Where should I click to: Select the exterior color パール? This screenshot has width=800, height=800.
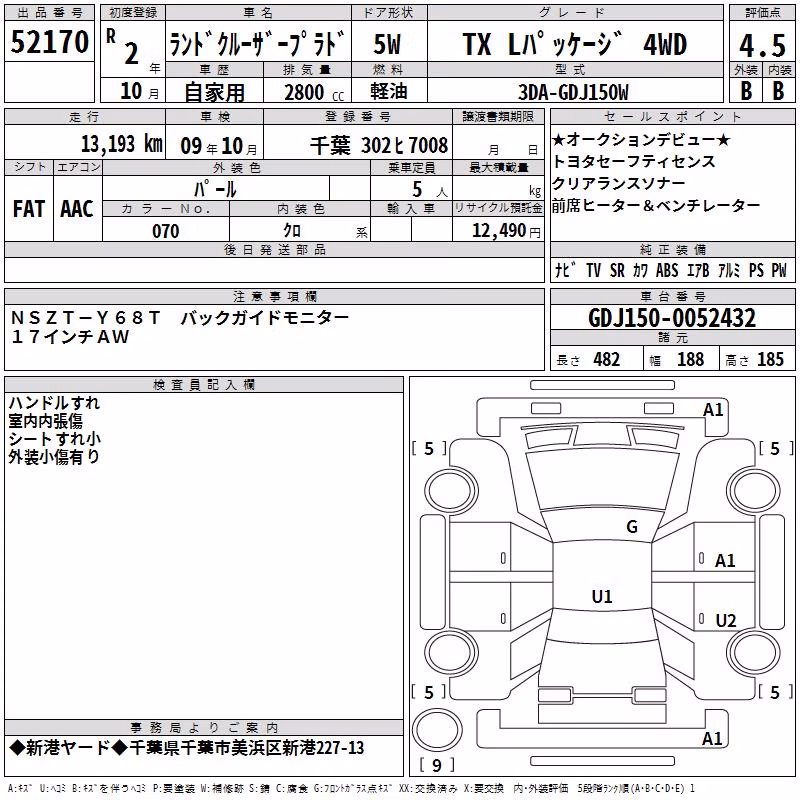[x=215, y=189]
